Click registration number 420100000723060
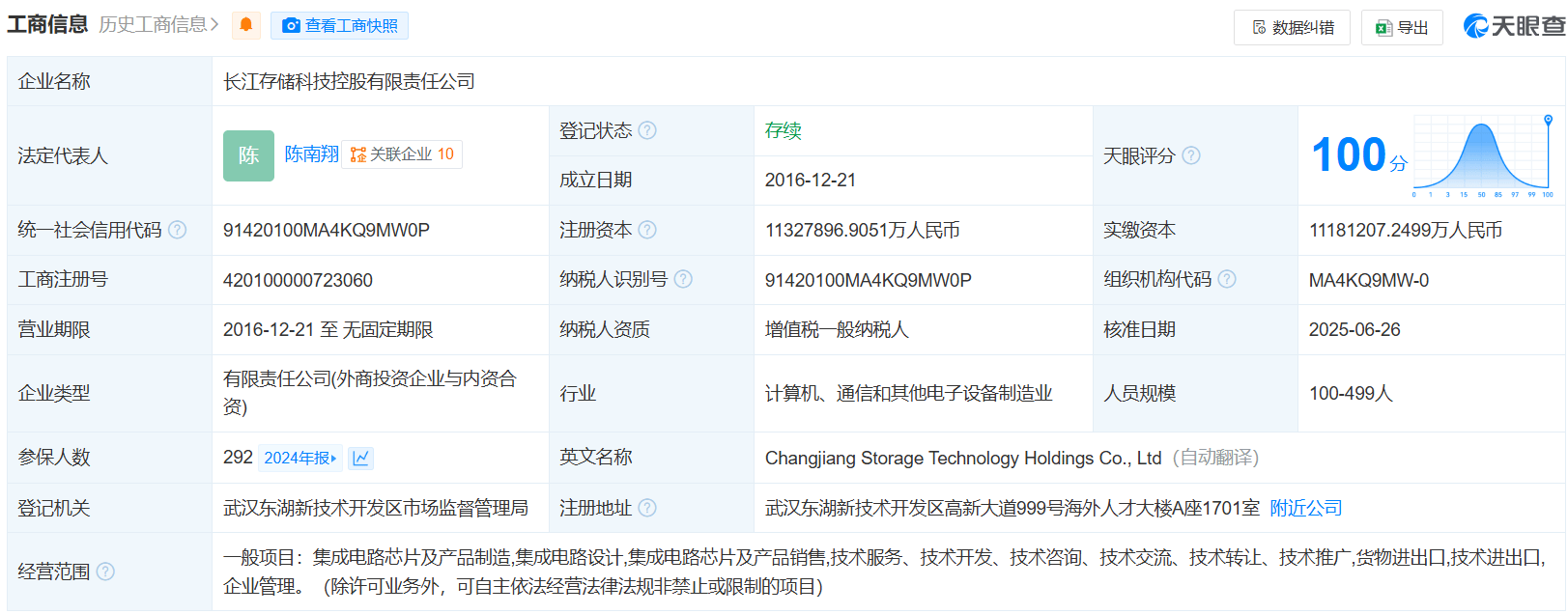Image resolution: width=1568 pixels, height=614 pixels. pyautogui.click(x=298, y=280)
